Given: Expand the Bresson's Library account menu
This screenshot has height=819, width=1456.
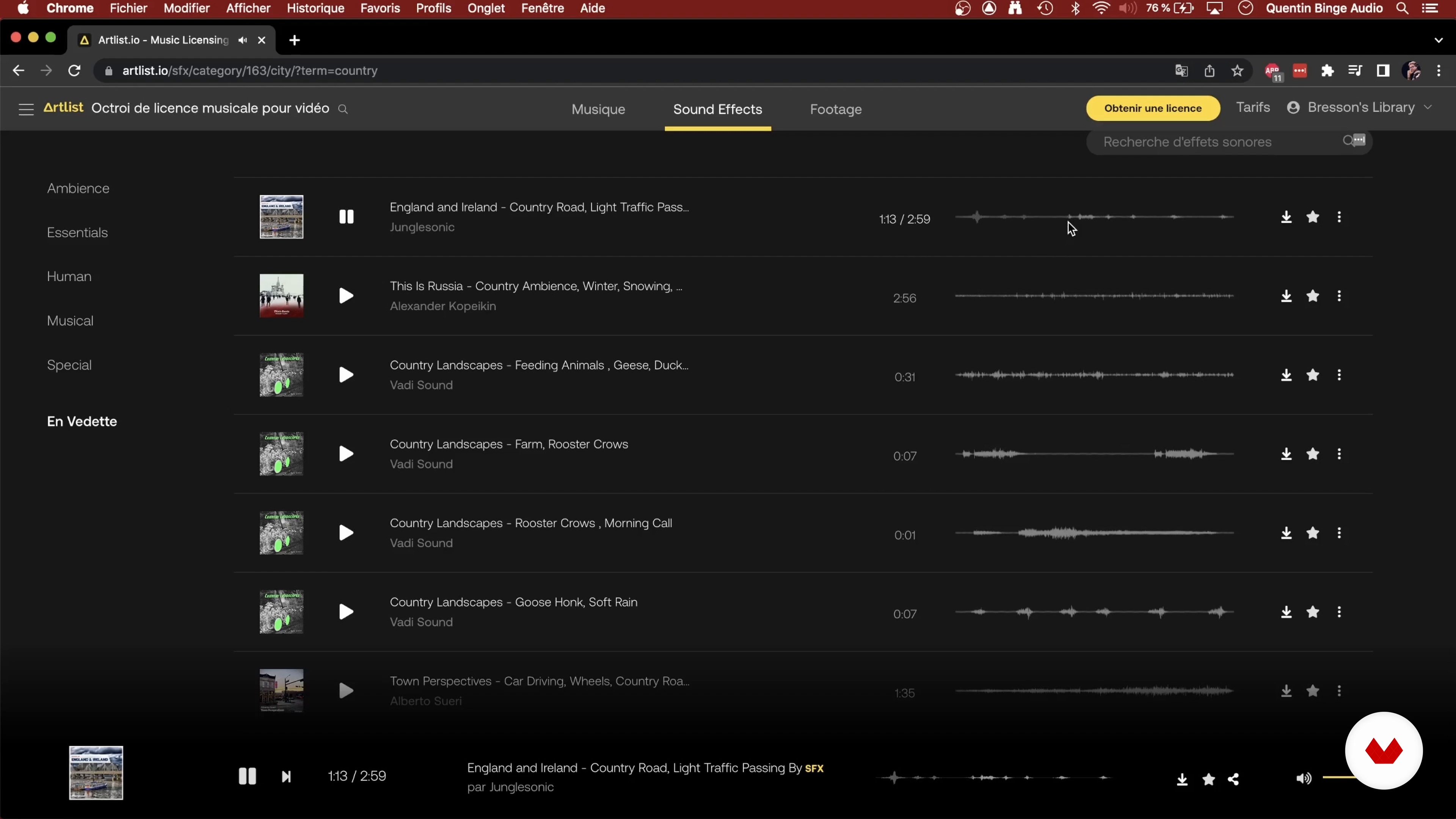Looking at the screenshot, I should pos(1360,107).
